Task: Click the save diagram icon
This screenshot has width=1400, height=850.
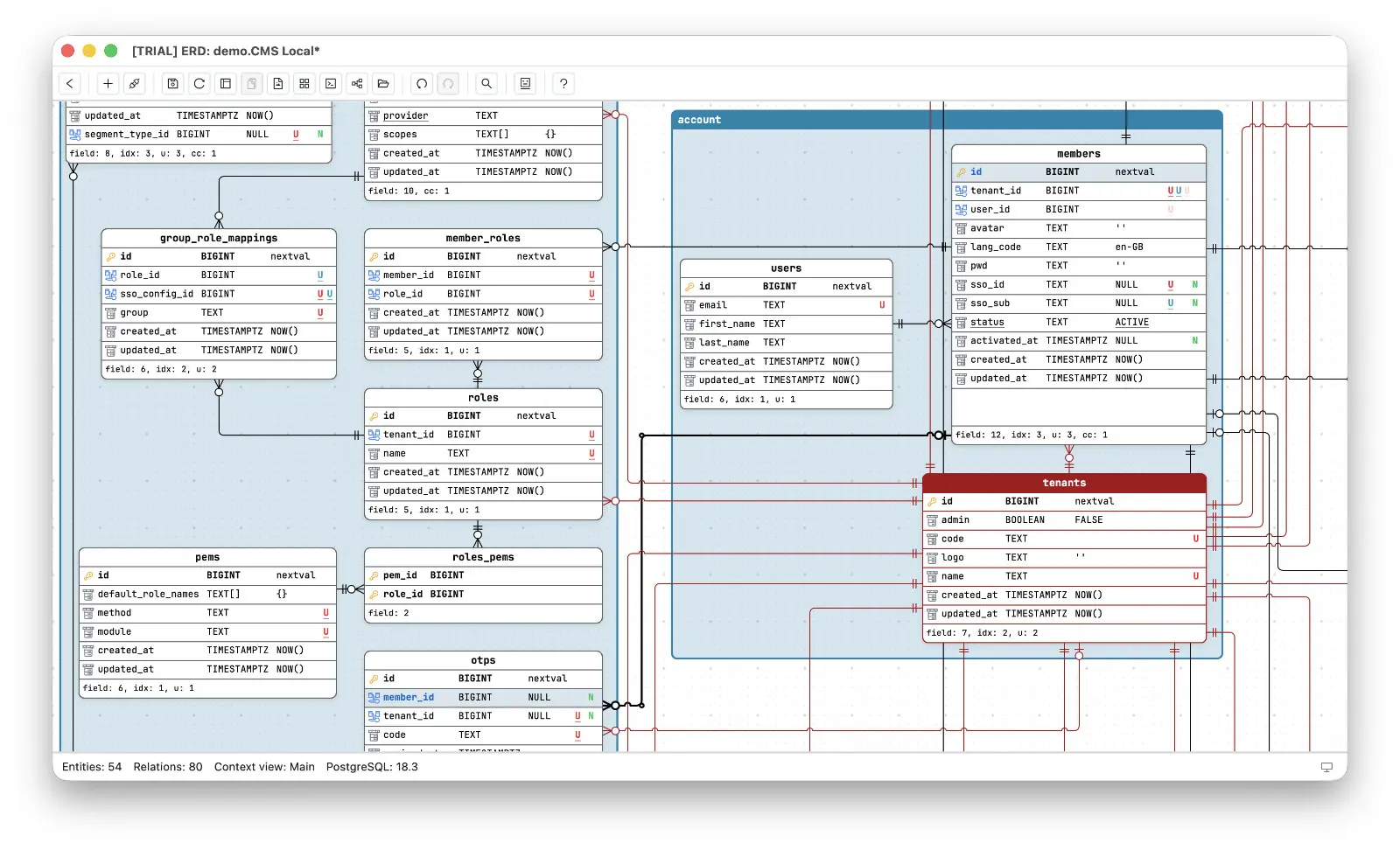Action: pos(173,84)
